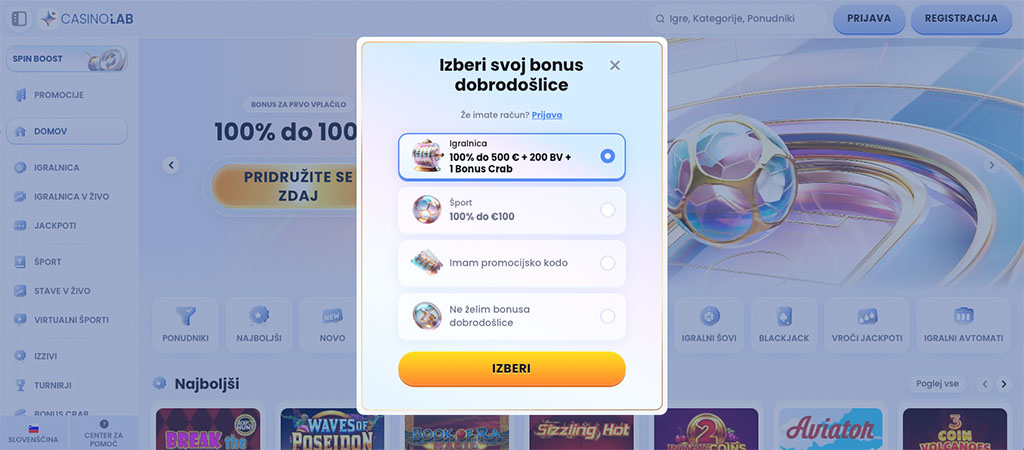1024x450 pixels.
Task: Close the welcome bonus dialog
Action: click(x=615, y=65)
